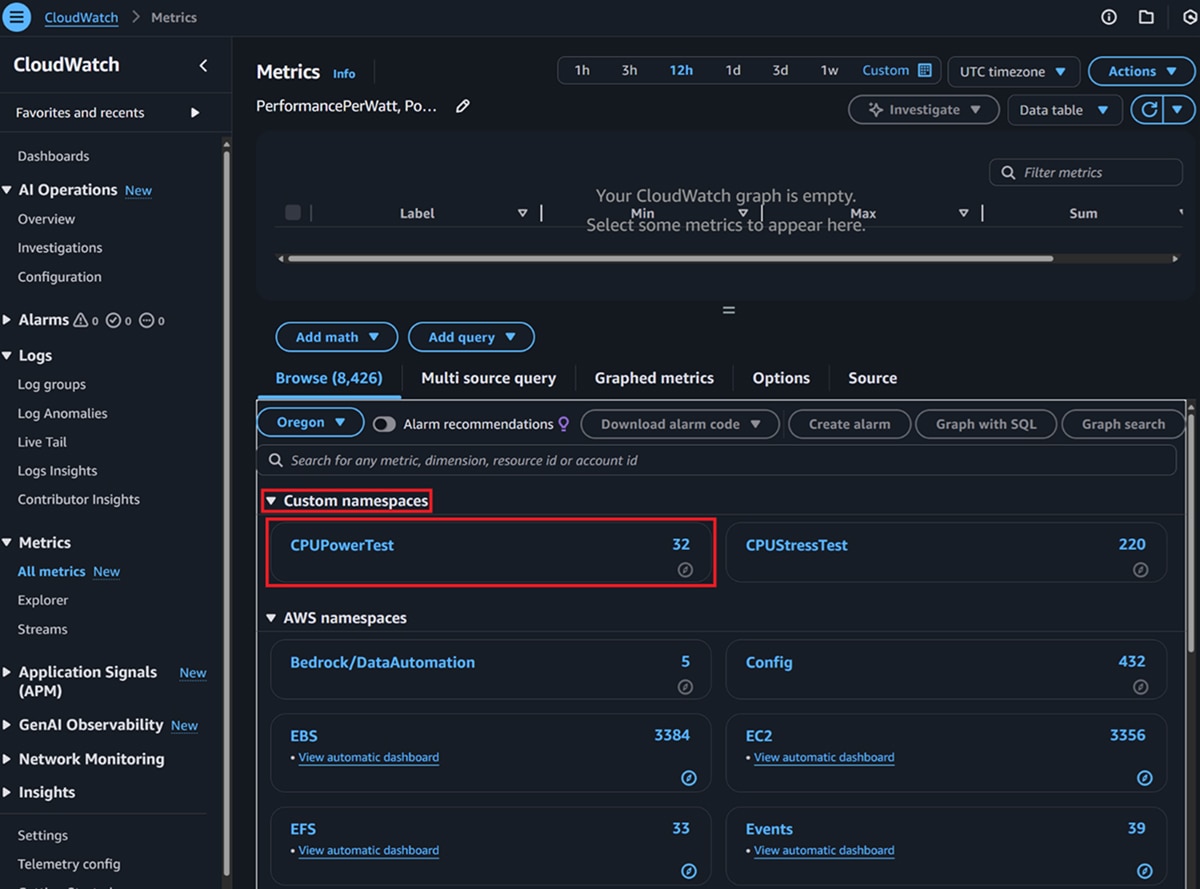Click the info icon in the top navigation bar
This screenshot has height=889, width=1200.
[1109, 16]
